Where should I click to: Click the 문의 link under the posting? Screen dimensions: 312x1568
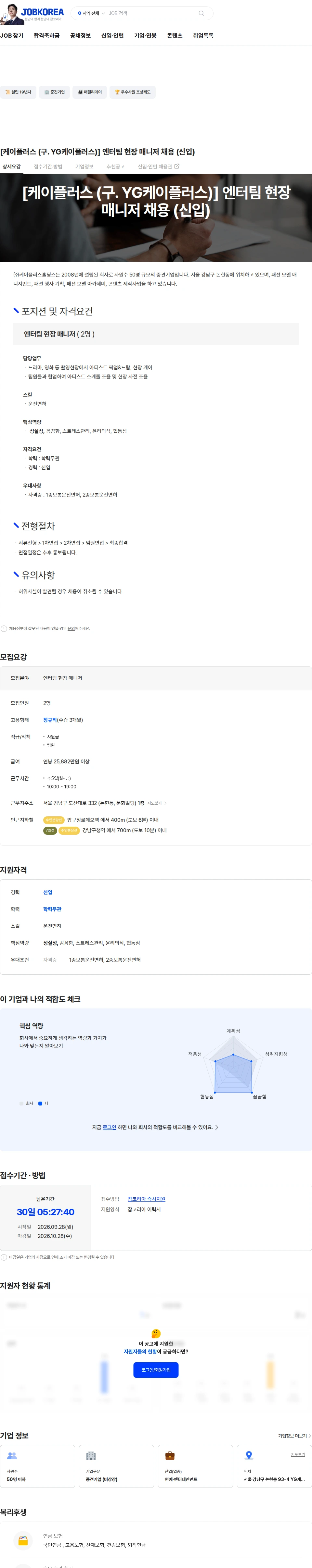pyautogui.click(x=72, y=628)
